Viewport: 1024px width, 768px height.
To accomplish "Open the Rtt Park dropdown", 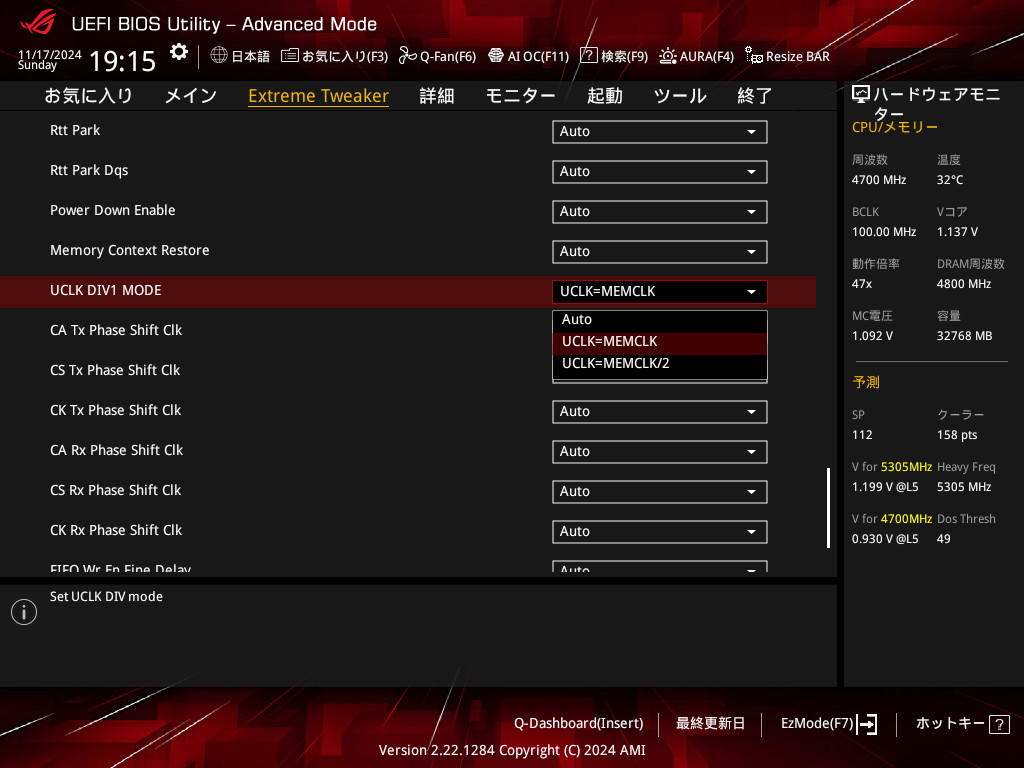I will point(660,131).
